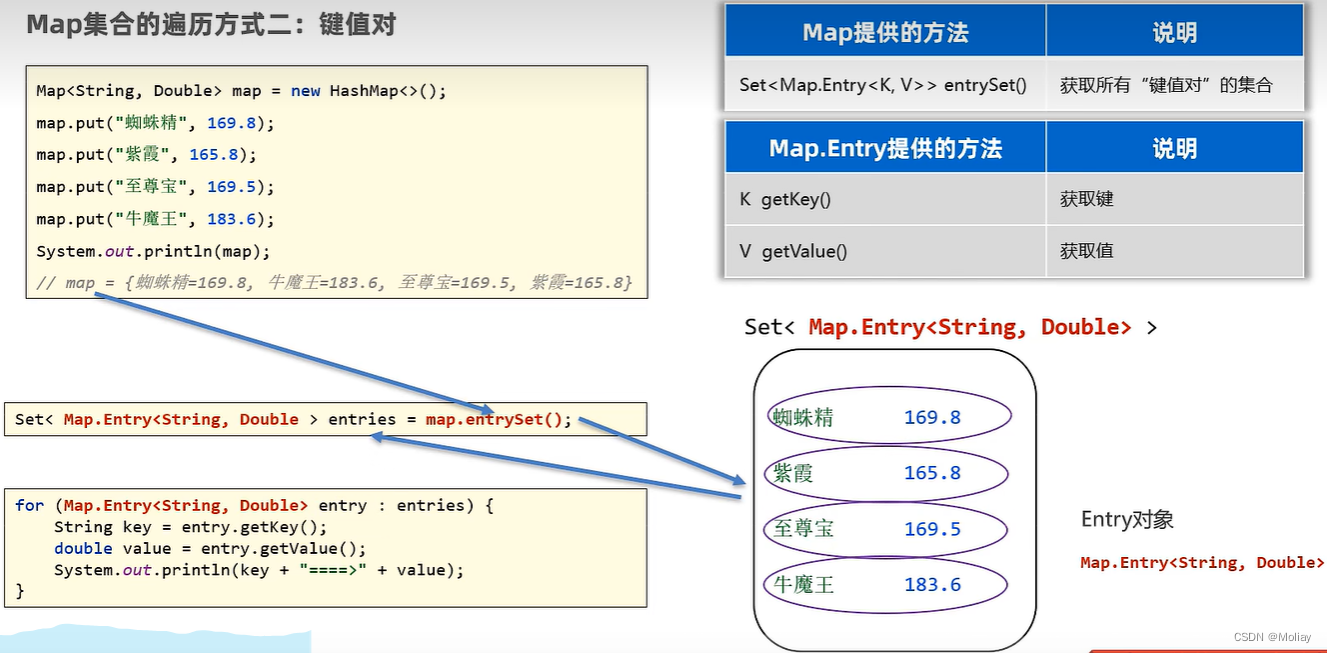The height and width of the screenshot is (653, 1327).
Task: Click the code line map.put("蜘蛛精", 169.8);
Action: (155, 123)
